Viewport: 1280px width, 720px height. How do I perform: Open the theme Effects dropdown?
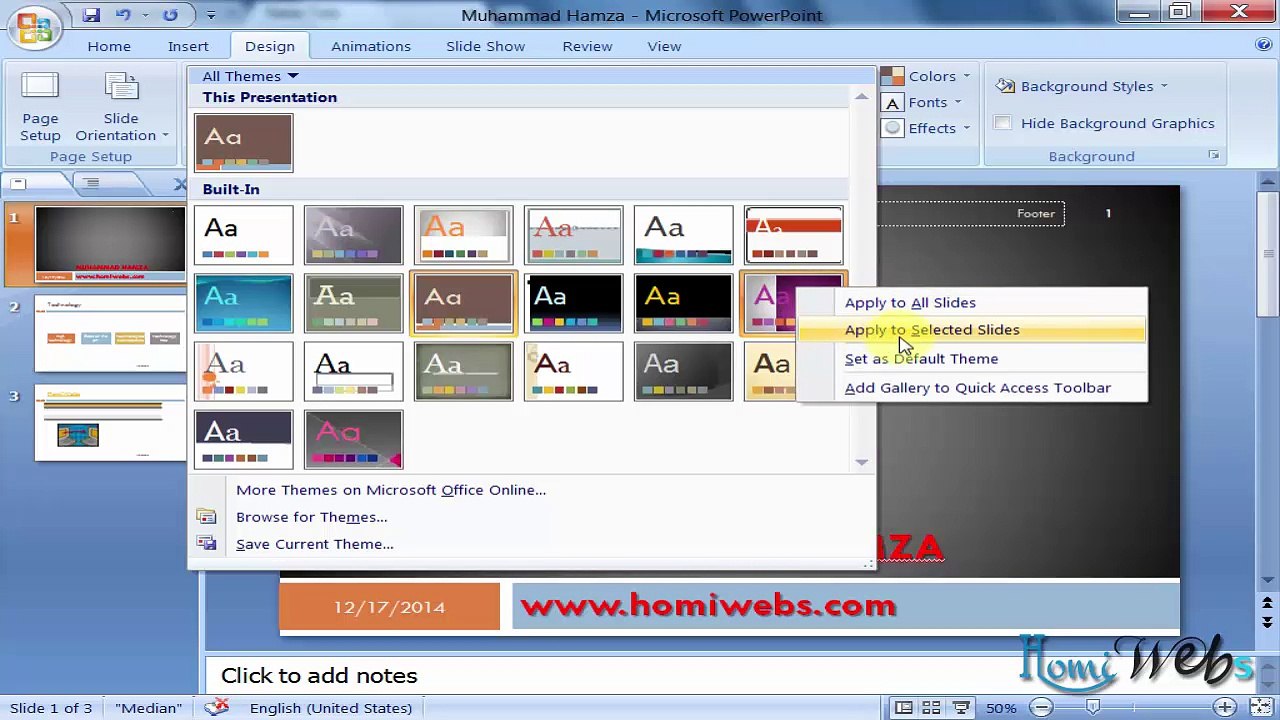click(x=927, y=128)
